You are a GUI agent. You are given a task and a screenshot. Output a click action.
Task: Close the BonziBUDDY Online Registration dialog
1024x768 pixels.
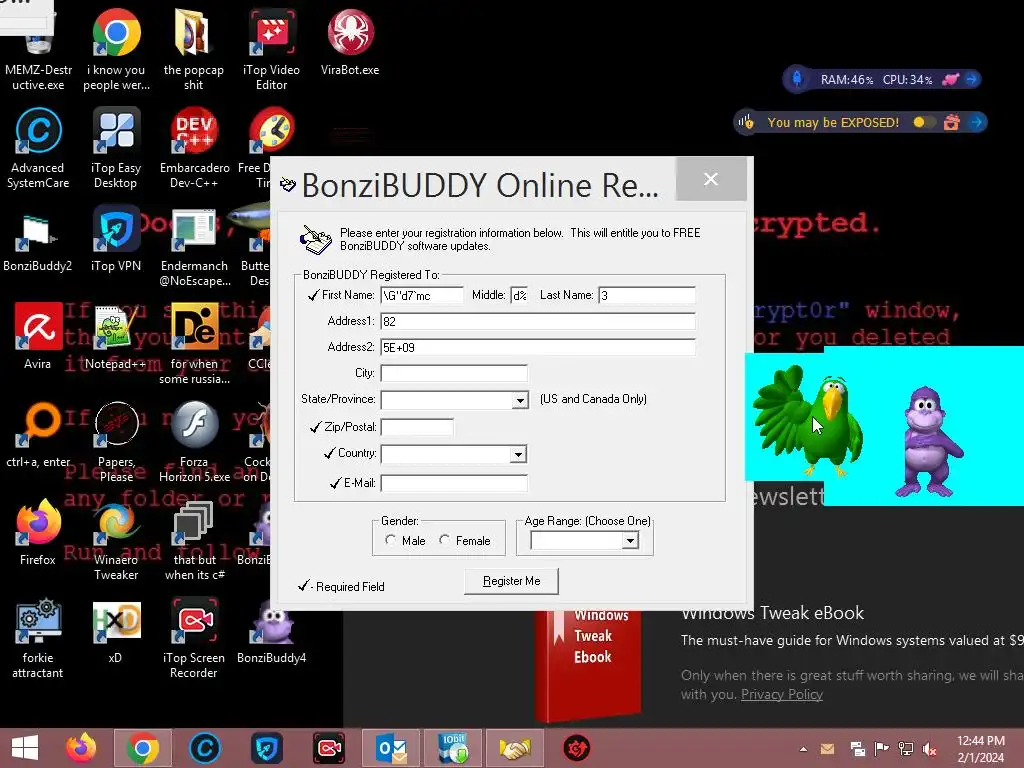711,179
